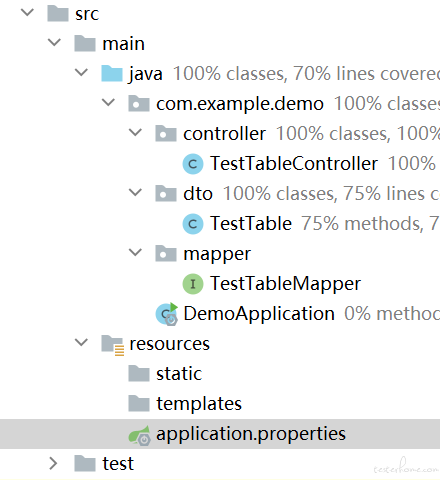Collapse the main folder chevron
This screenshot has height=480, width=440.
(x=54, y=42)
